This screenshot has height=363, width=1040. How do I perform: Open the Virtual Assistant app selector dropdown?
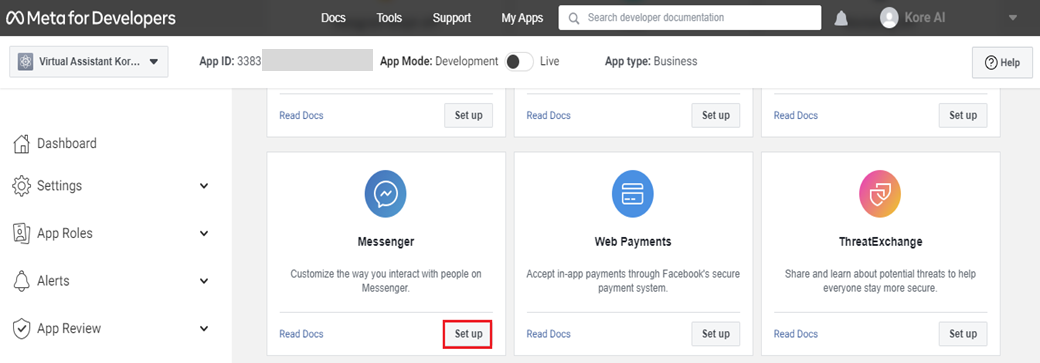pyautogui.click(x=89, y=62)
